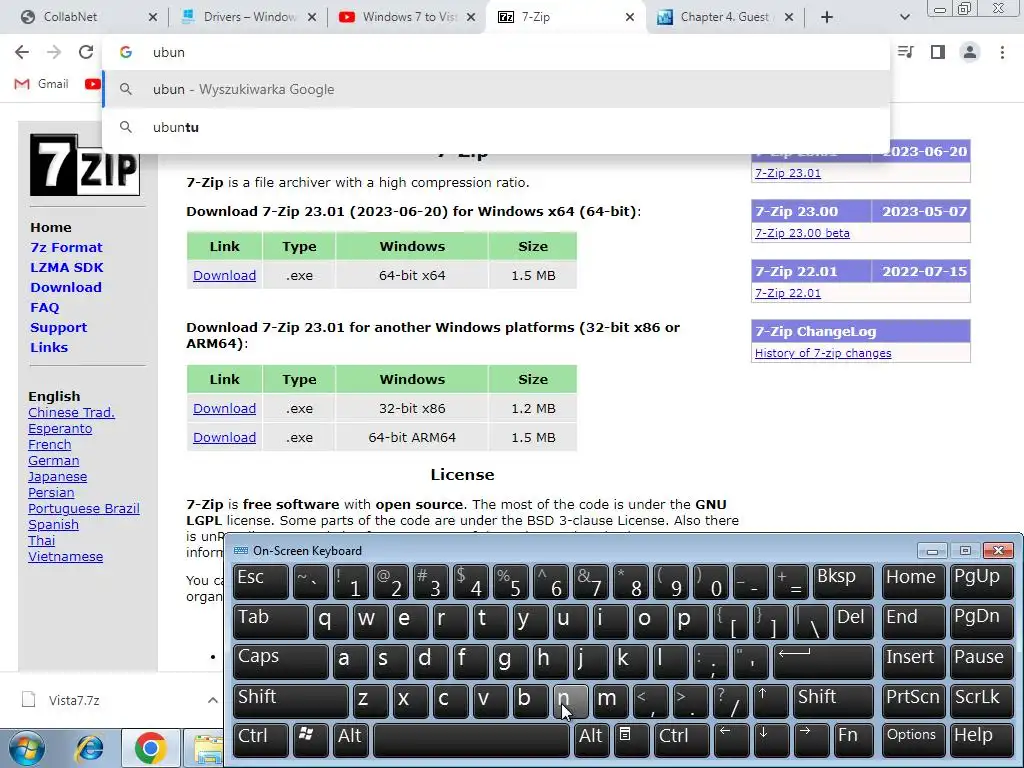Open the History of 7-zip changes link
This screenshot has width=1024, height=768.
pyautogui.click(x=823, y=353)
